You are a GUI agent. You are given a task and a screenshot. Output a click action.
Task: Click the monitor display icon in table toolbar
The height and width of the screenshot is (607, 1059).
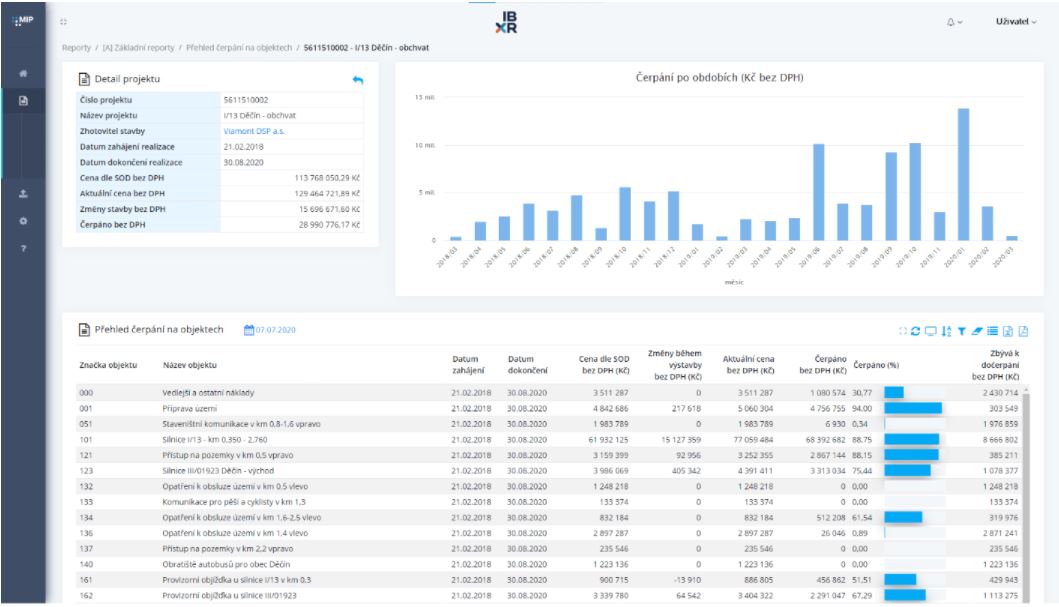[x=930, y=331]
